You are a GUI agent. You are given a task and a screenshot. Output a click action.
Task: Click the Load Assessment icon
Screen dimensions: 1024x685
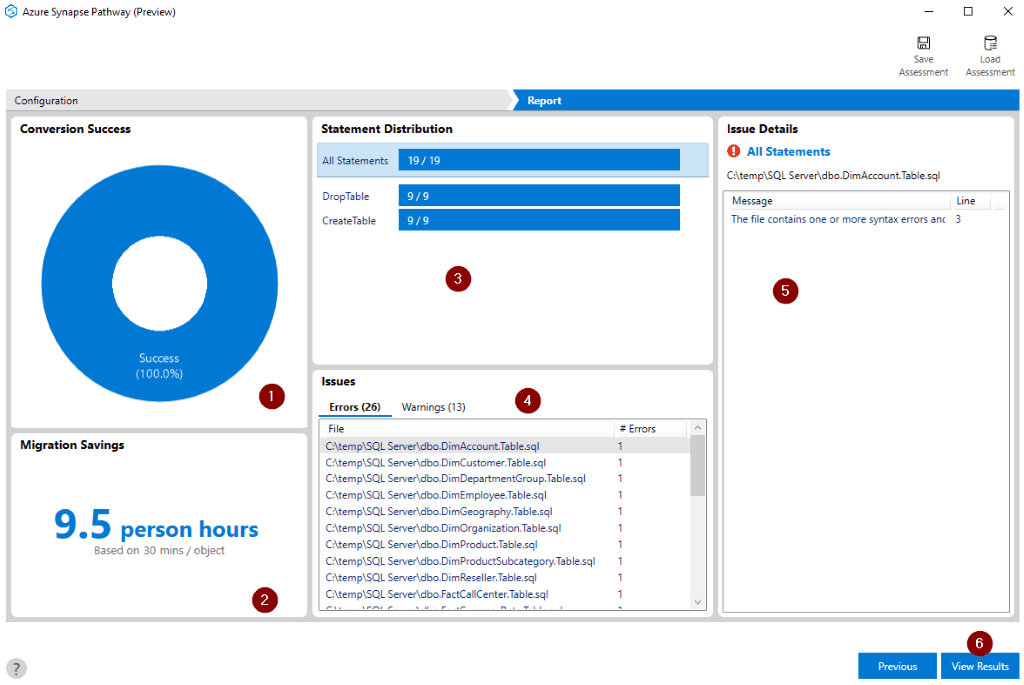990,43
